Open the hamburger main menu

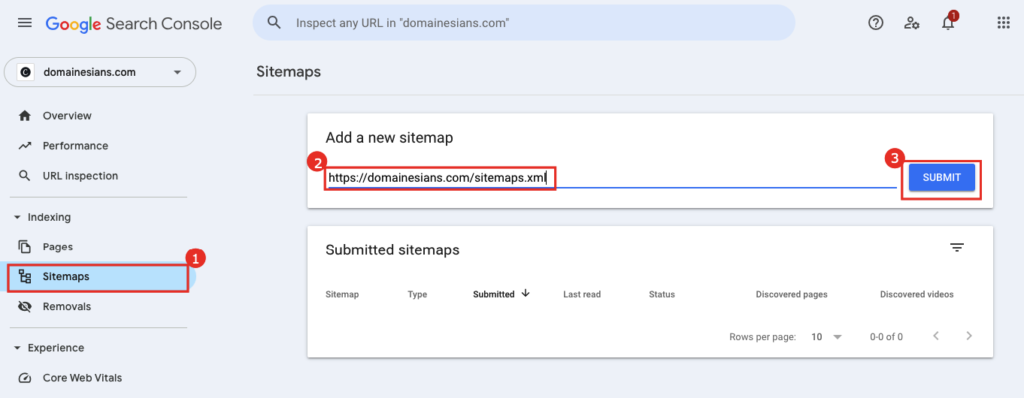pyautogui.click(x=24, y=23)
